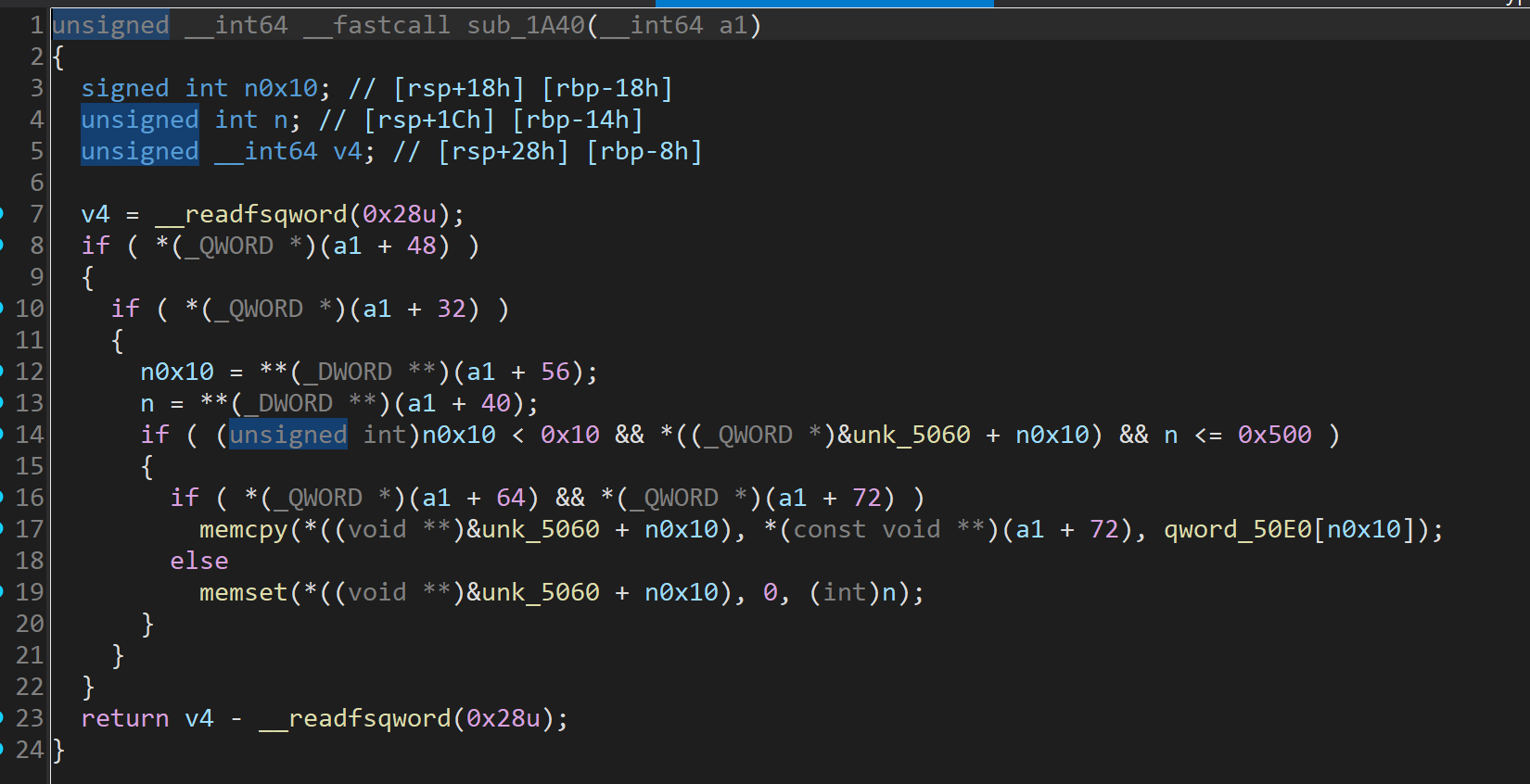
Task: Click the [rsp+1Ch] stack comment
Action: [x=429, y=120]
